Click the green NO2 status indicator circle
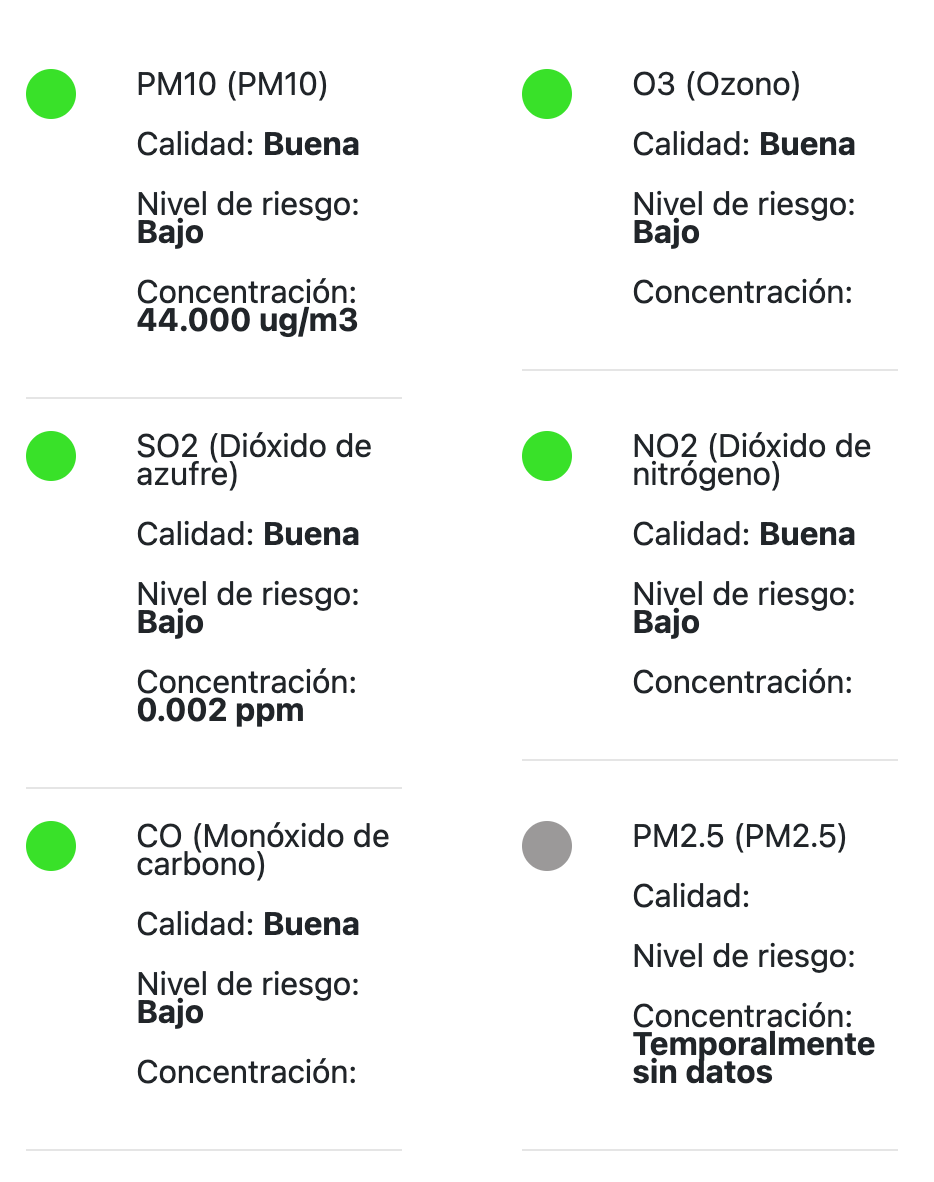The width and height of the screenshot is (934, 1182). point(547,456)
